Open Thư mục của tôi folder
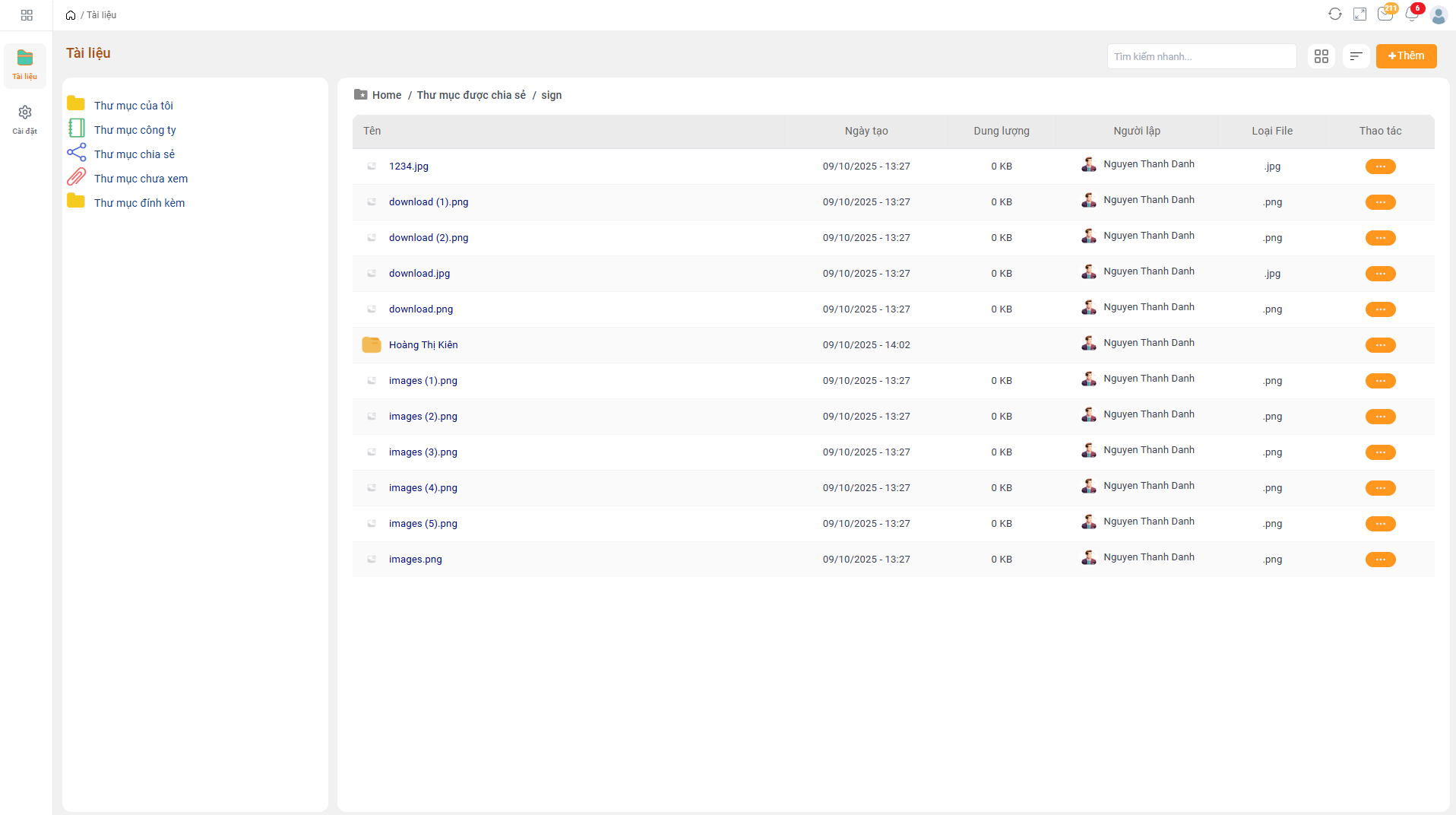The height and width of the screenshot is (815, 1456). [x=133, y=106]
